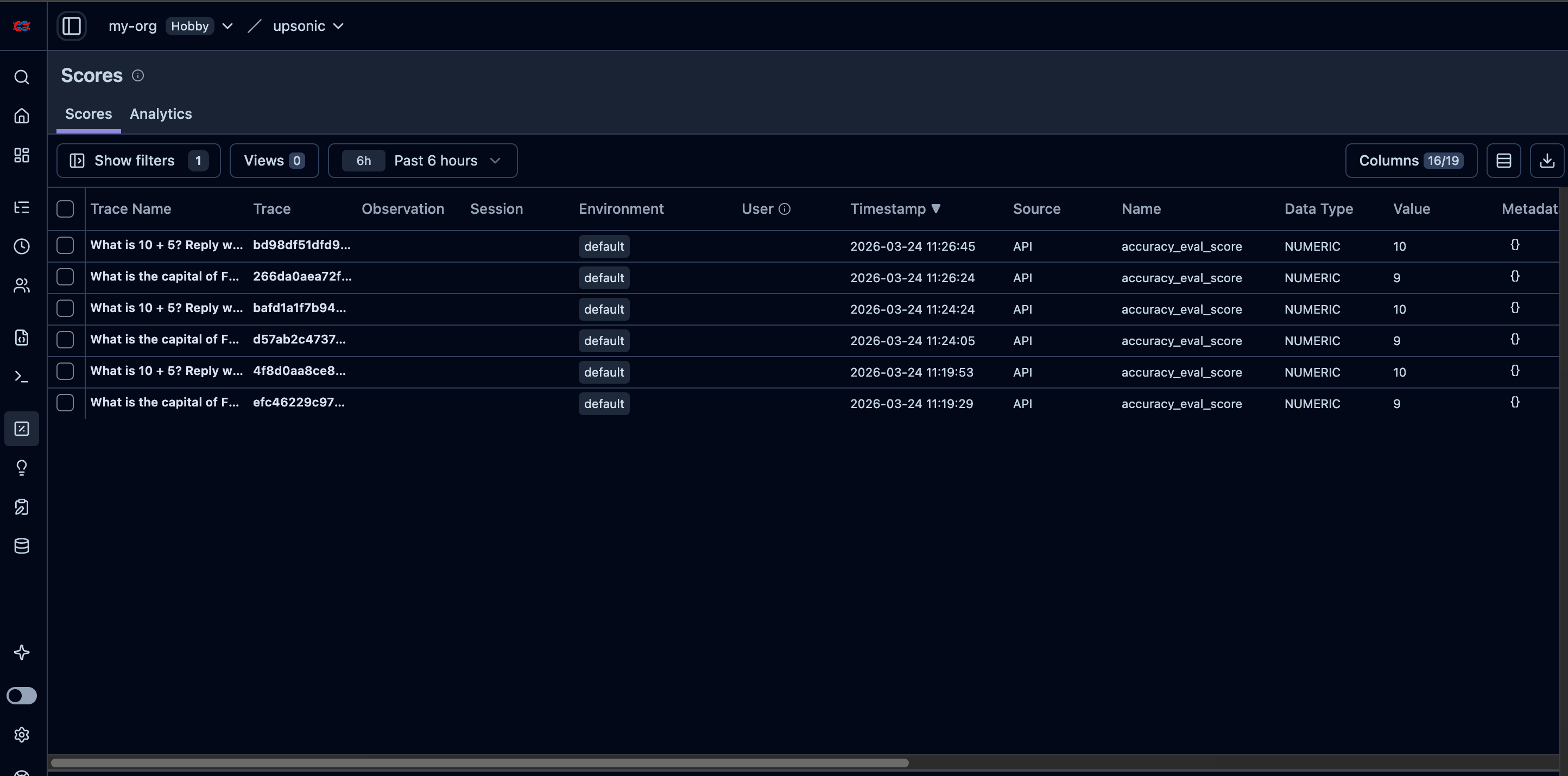The width and height of the screenshot is (1568, 776).
Task: Click the Langfuse logo icon
Action: pos(22,26)
